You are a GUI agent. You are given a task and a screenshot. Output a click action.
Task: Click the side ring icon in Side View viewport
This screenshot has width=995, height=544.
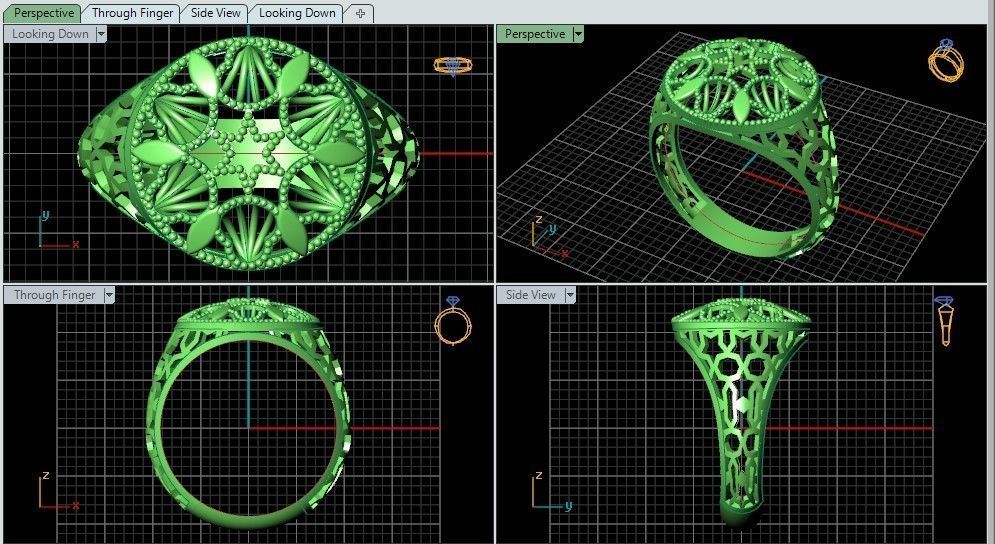pos(945,321)
